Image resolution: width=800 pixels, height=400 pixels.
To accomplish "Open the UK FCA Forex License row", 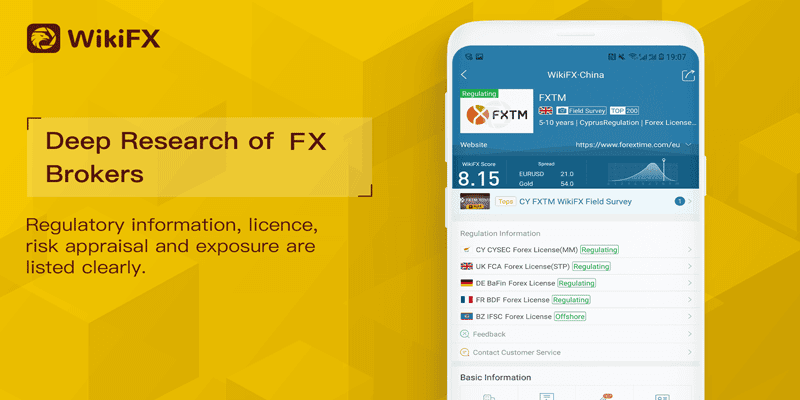I will [x=576, y=266].
